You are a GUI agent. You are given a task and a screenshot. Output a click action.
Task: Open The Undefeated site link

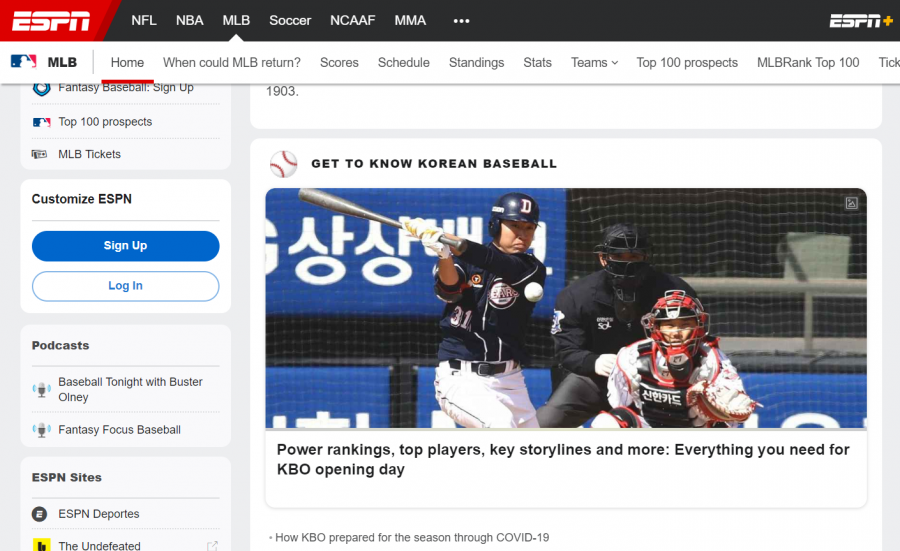click(99, 546)
